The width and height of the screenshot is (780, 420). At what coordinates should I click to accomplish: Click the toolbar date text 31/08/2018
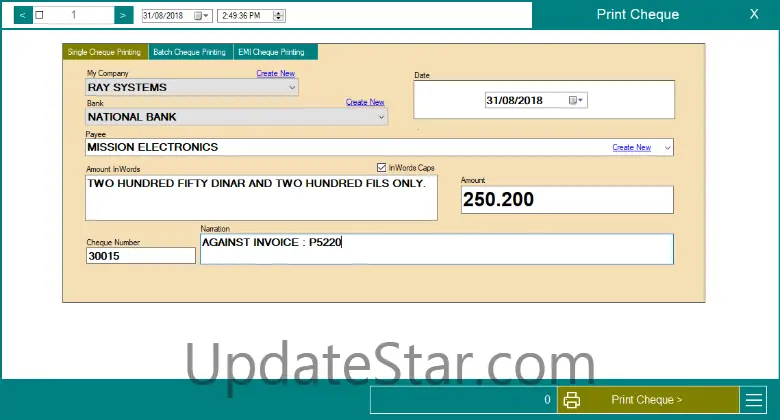[163, 15]
